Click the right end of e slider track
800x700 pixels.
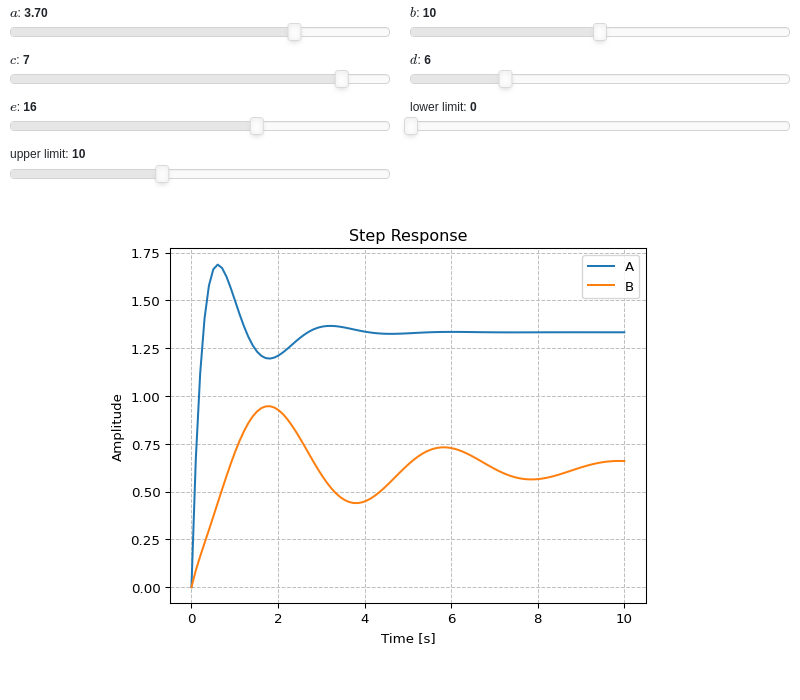pyautogui.click(x=386, y=126)
